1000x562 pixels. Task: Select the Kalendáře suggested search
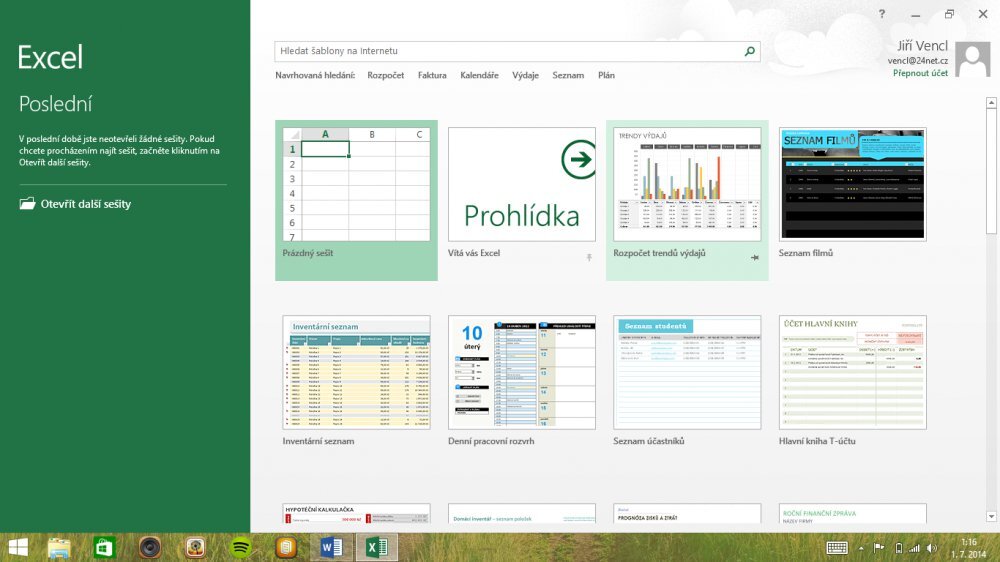(x=479, y=76)
